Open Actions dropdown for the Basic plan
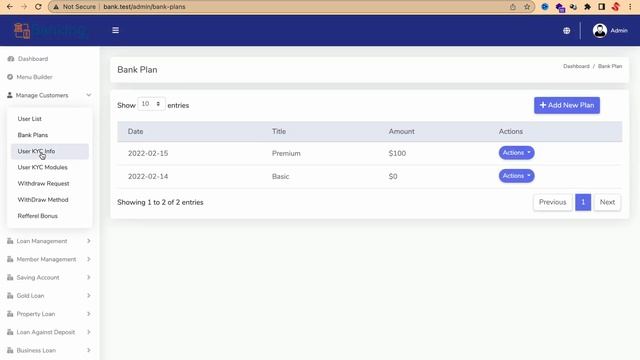The image size is (640, 360). [516, 176]
